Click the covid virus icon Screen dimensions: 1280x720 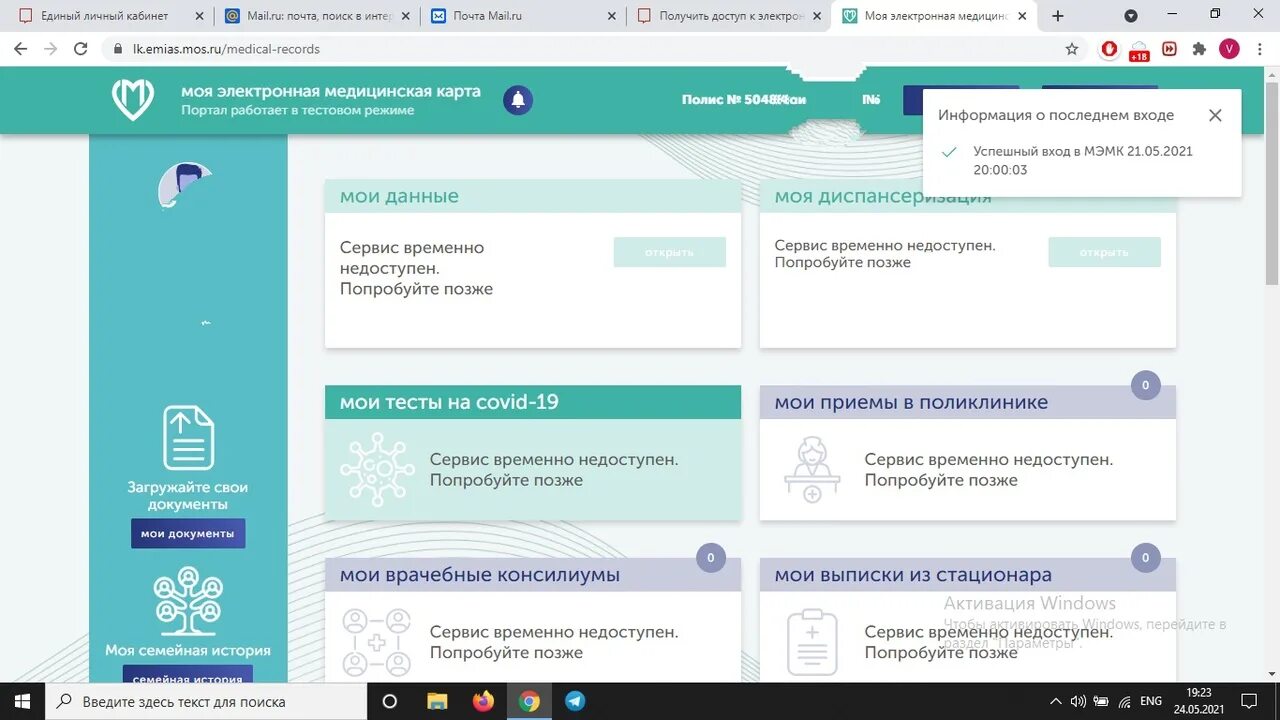tap(377, 470)
